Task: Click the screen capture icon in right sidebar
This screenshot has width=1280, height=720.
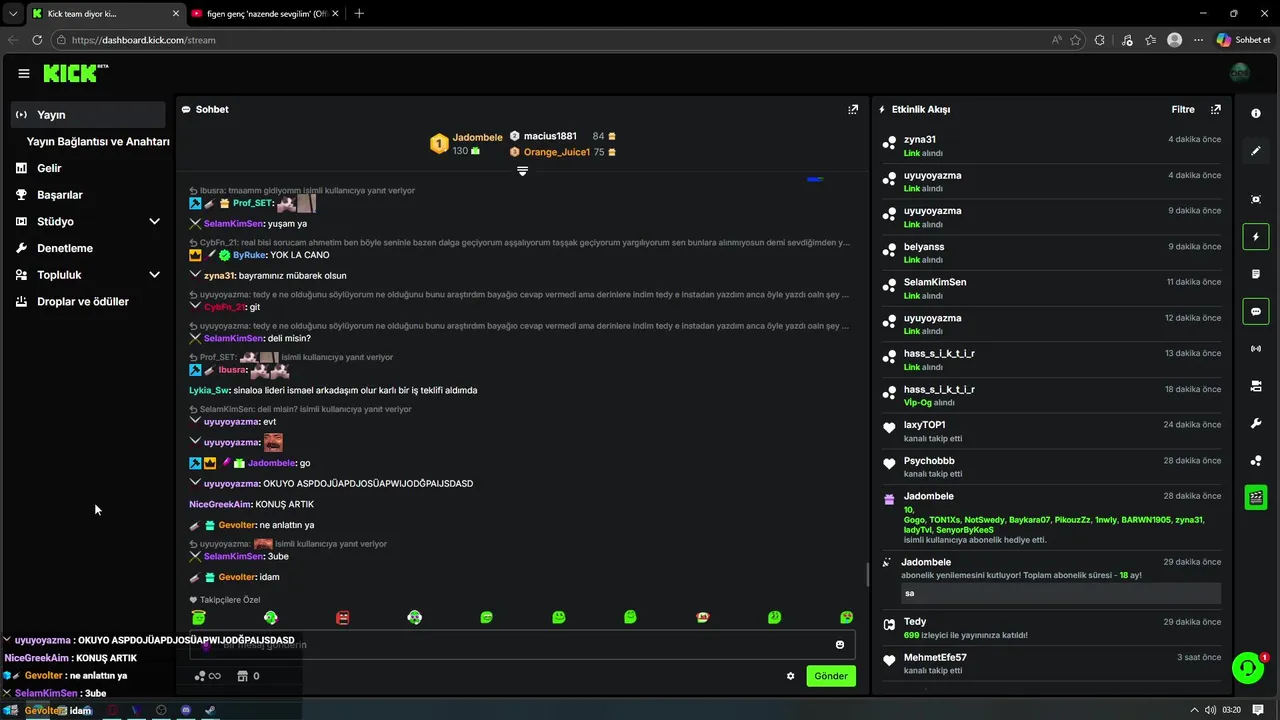Action: click(x=1256, y=199)
